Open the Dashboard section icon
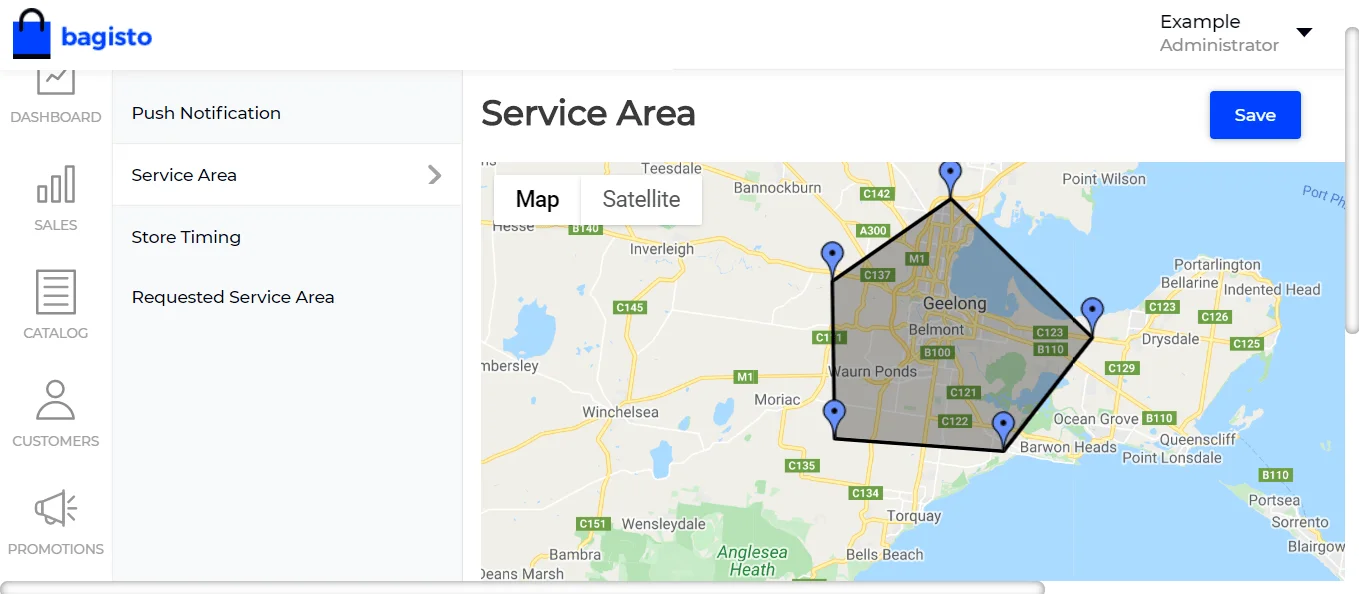 (x=55, y=80)
